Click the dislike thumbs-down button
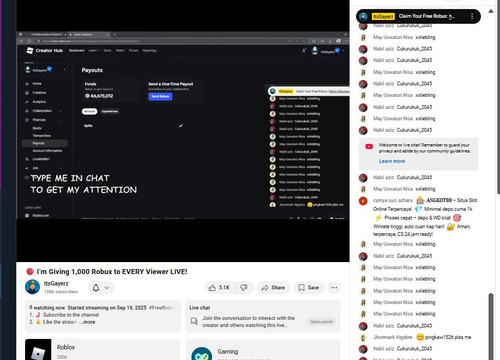500x360 pixels. (x=244, y=288)
